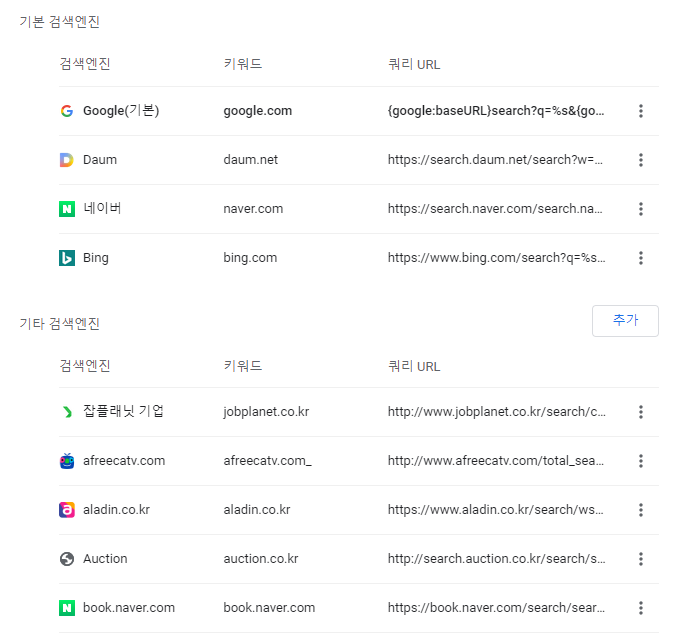Click the 기본 검색엔진 section heading
This screenshot has height=634, width=674.
point(60,21)
